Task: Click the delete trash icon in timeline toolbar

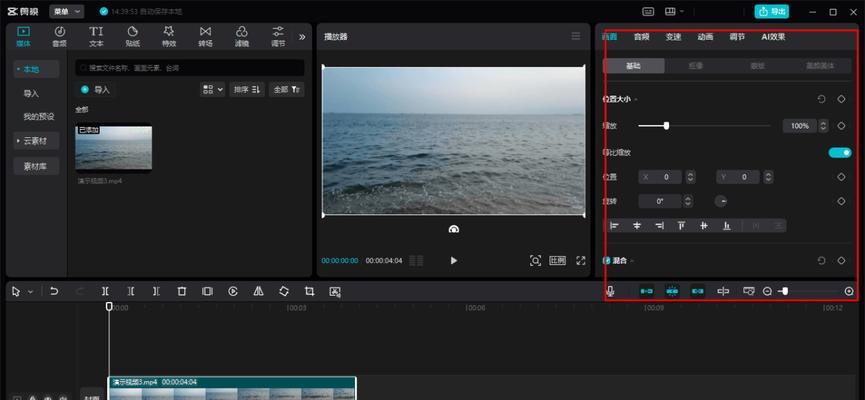Action: pos(181,291)
